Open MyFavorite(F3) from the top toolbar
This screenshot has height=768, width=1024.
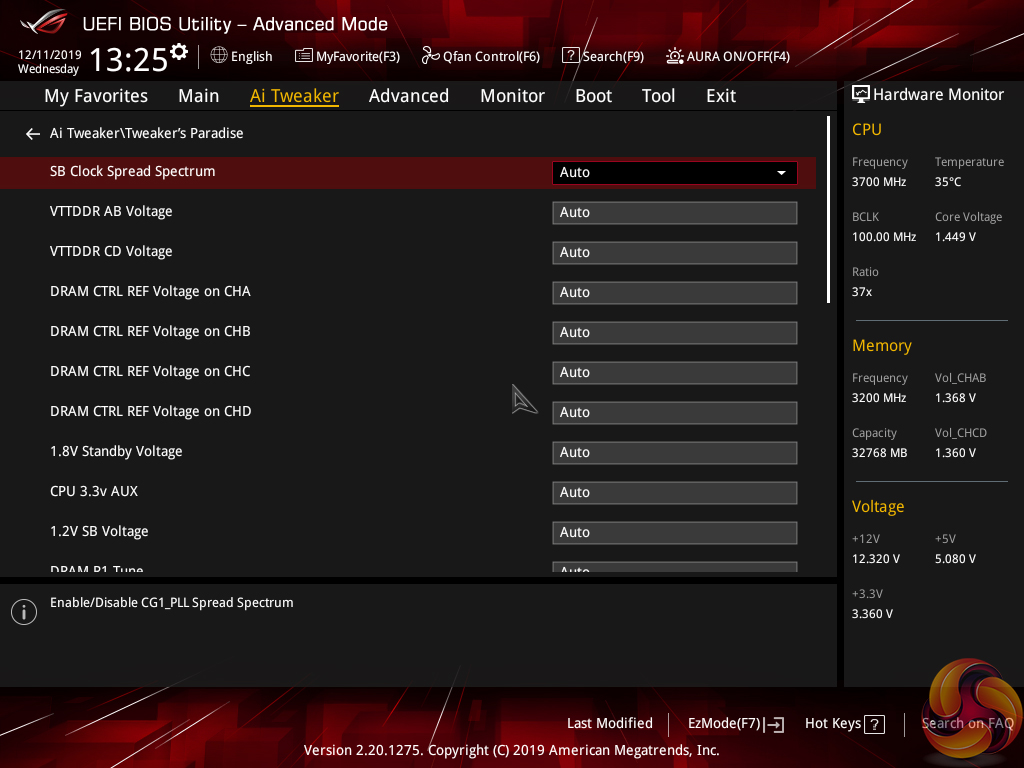tap(347, 56)
